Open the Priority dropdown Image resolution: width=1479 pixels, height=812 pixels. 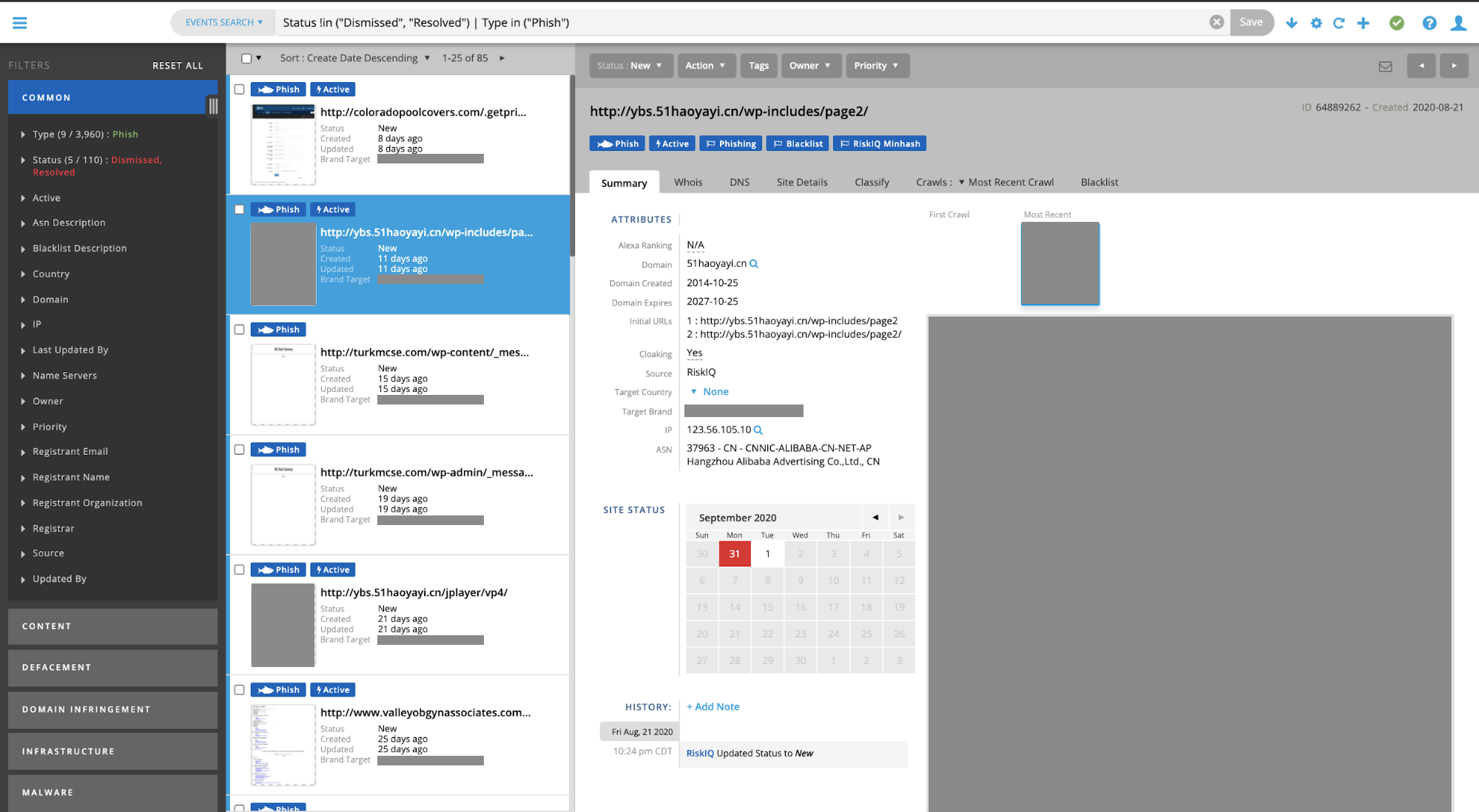pyautogui.click(x=877, y=66)
